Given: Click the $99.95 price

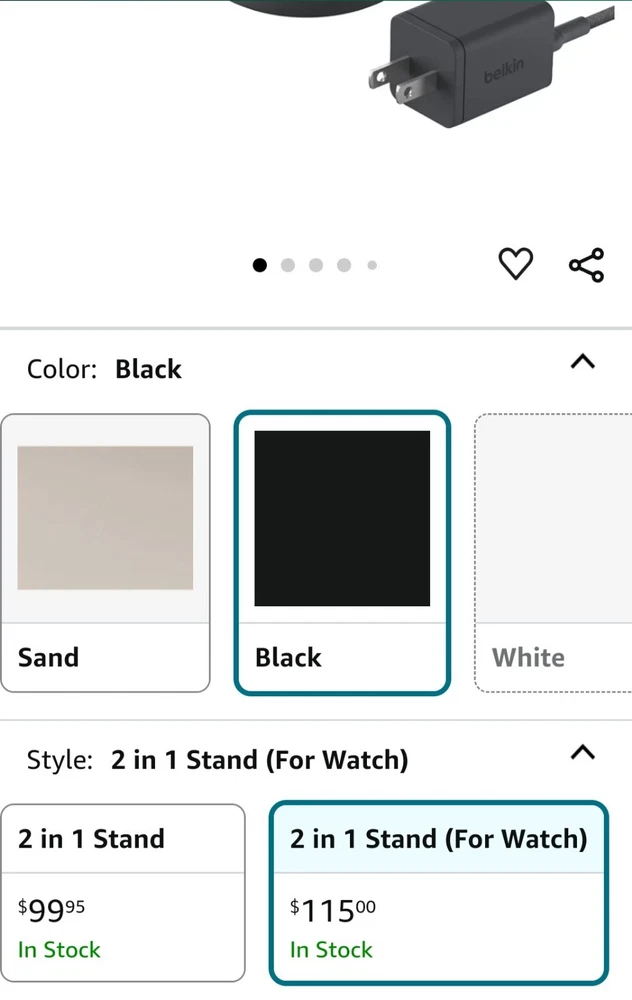Looking at the screenshot, I should coord(52,910).
